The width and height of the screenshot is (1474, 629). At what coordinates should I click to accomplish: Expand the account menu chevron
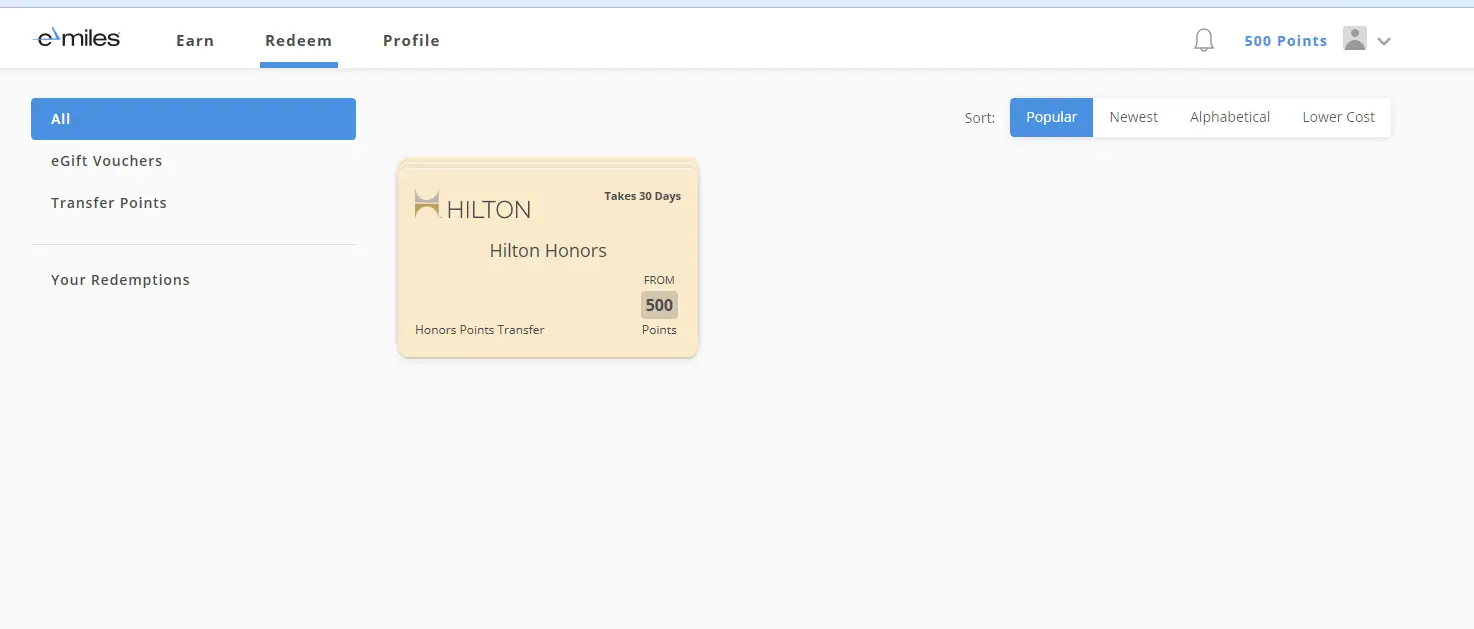(1384, 41)
